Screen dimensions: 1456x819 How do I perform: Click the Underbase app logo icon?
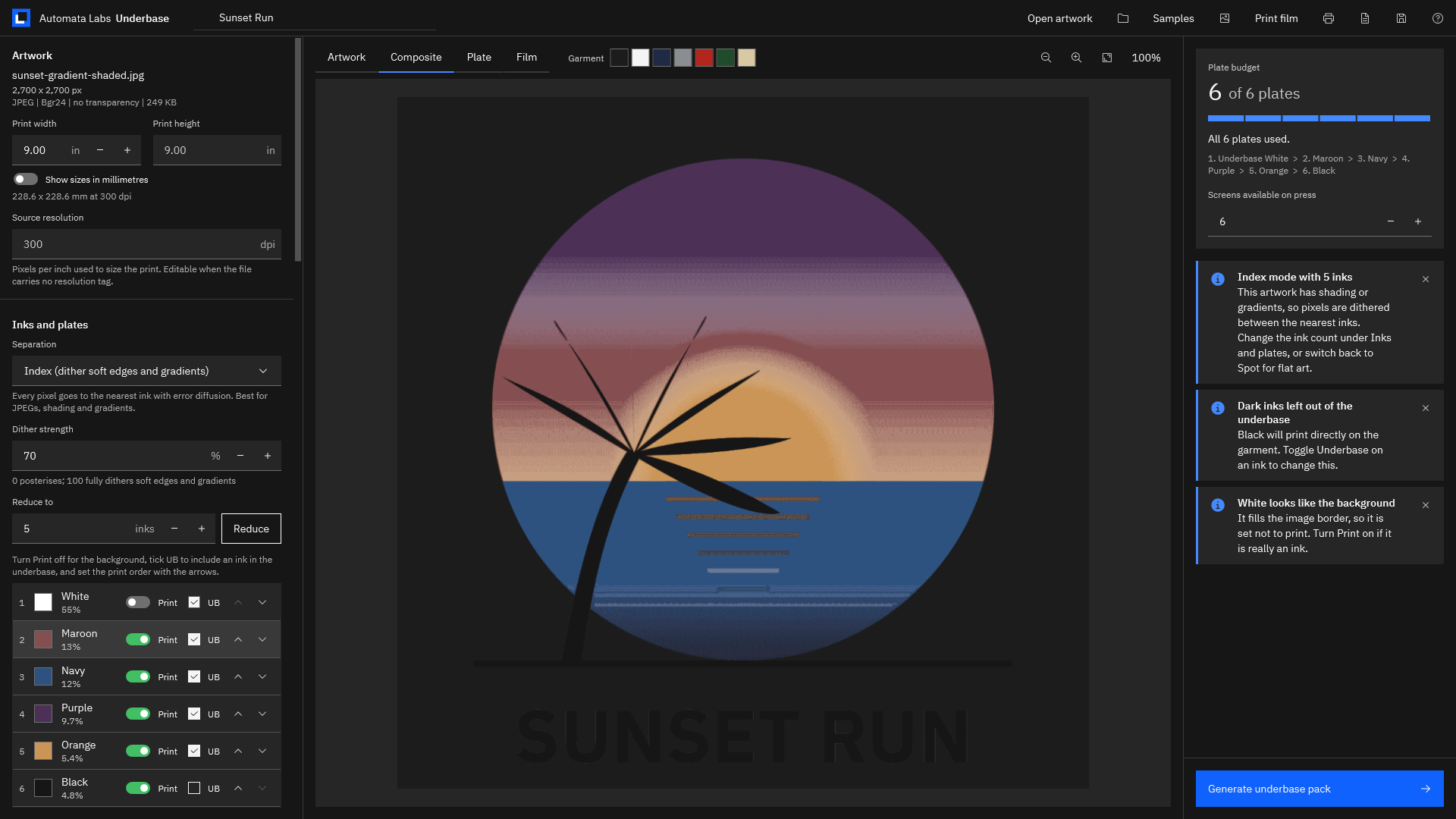pyautogui.click(x=21, y=18)
